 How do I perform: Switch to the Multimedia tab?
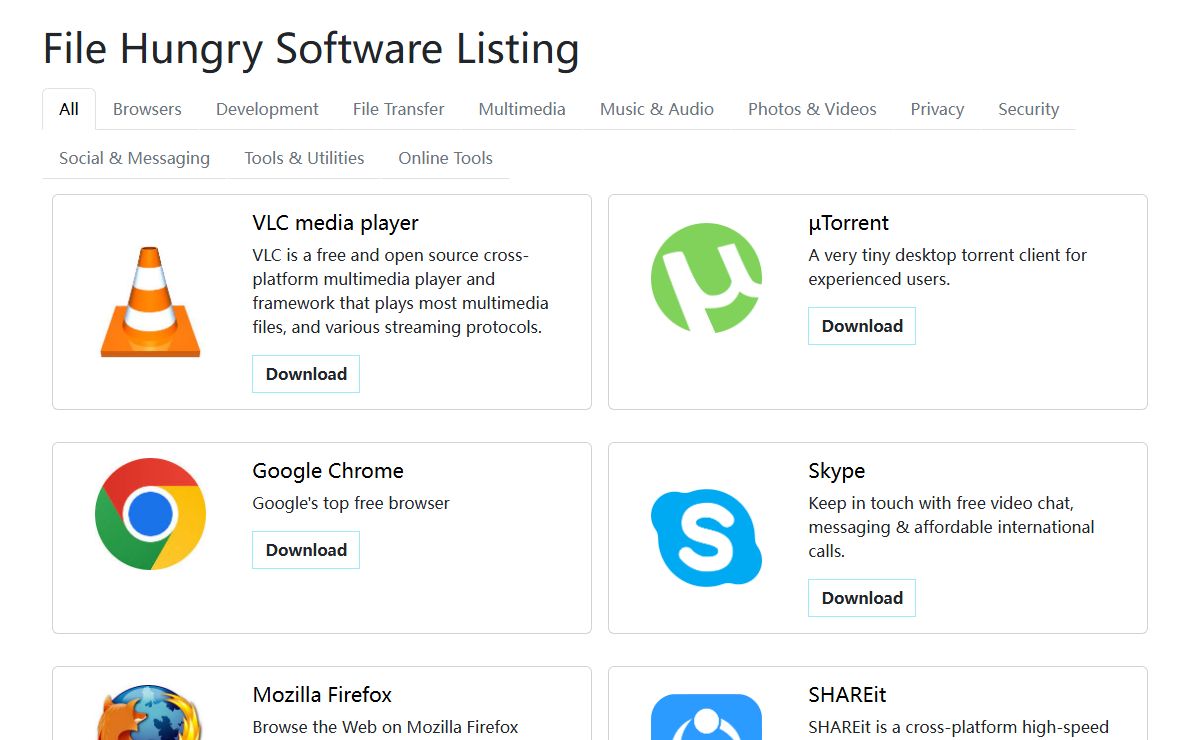coord(522,109)
